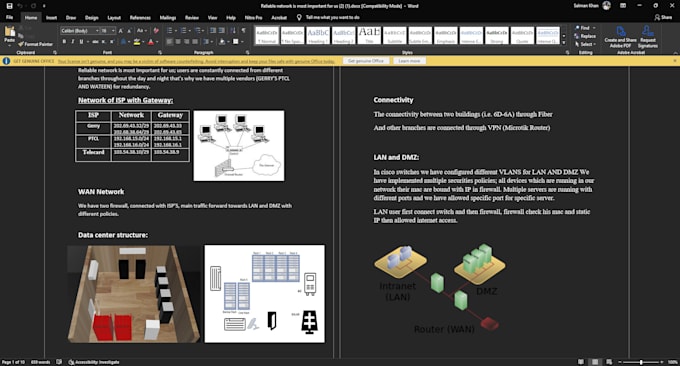Open the font size dropdown

pos(113,31)
